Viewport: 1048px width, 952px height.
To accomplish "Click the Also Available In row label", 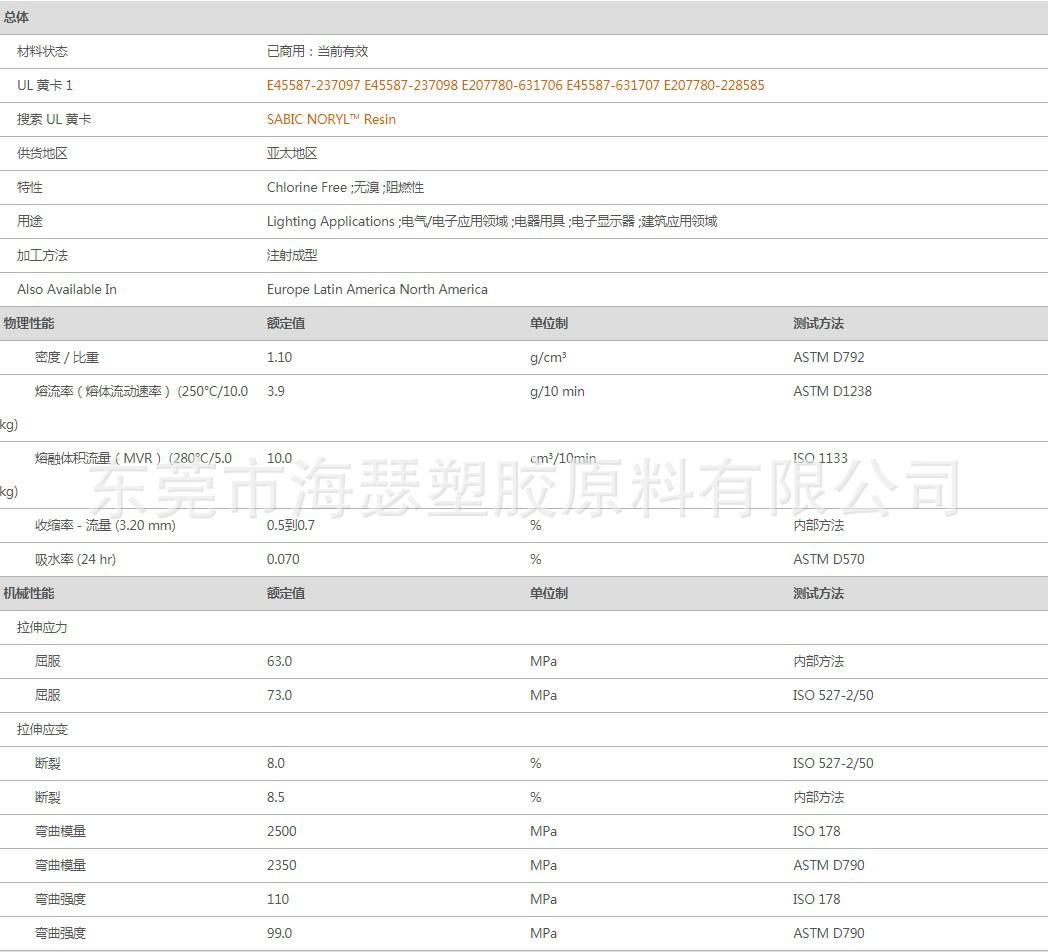I will pos(67,290).
